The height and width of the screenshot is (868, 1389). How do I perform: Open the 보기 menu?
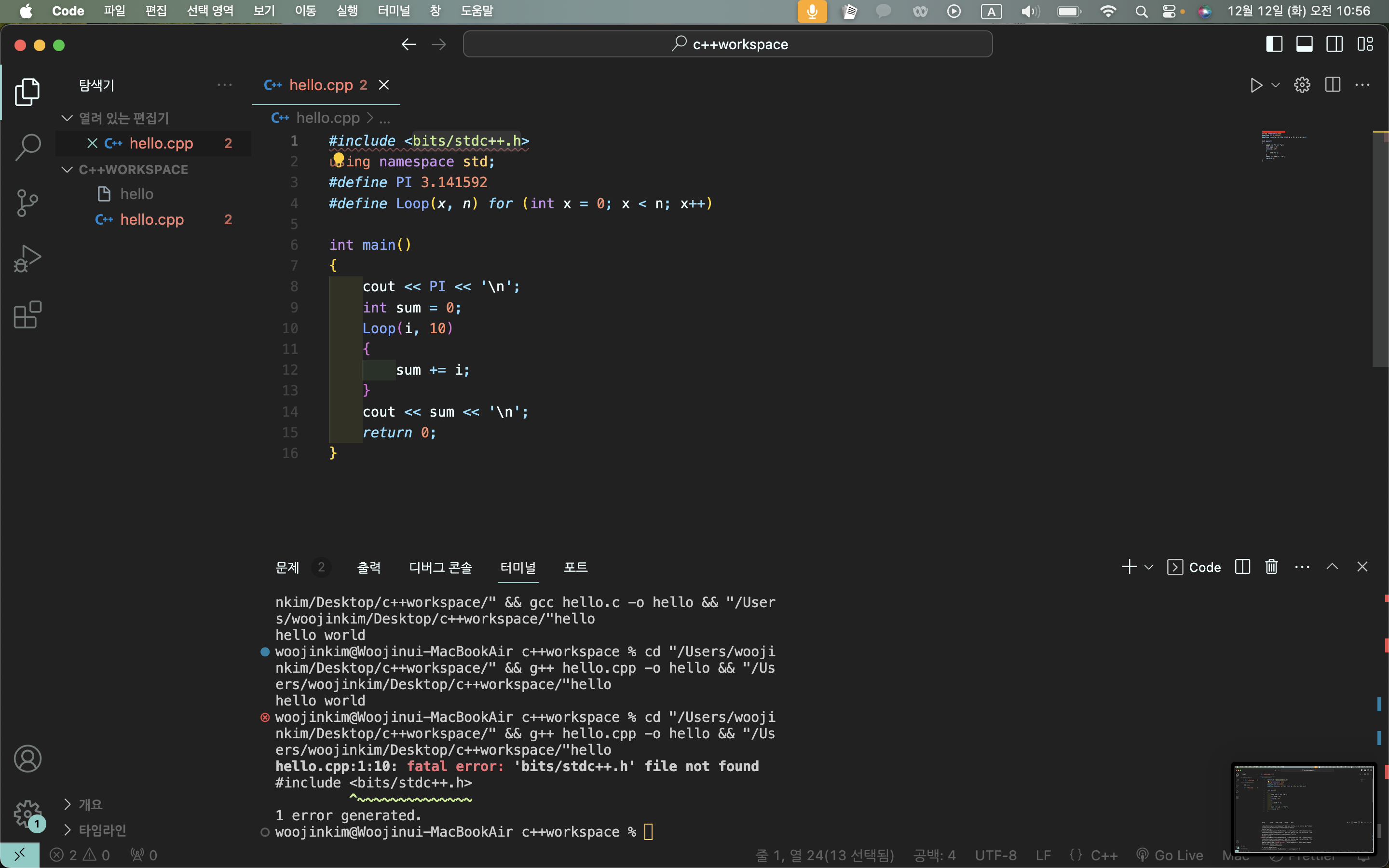click(x=264, y=11)
